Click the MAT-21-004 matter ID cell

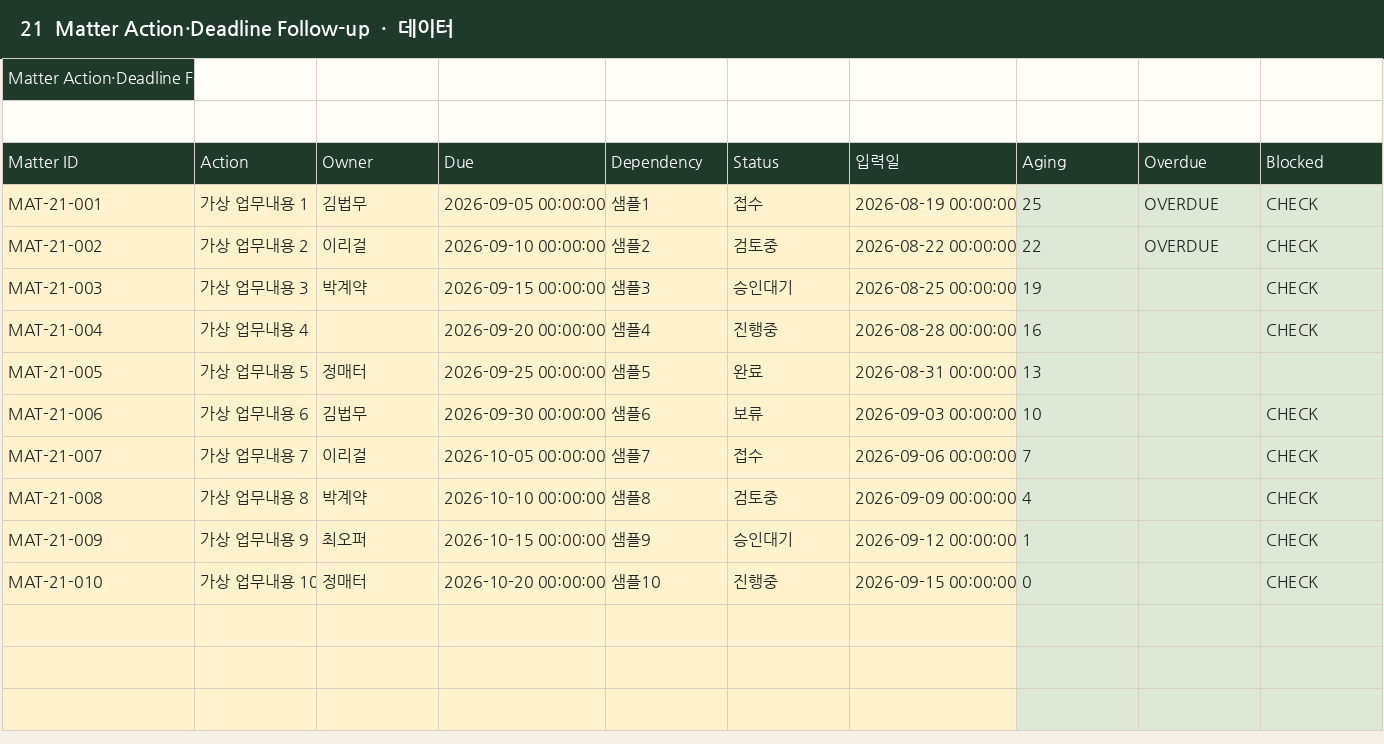point(98,331)
